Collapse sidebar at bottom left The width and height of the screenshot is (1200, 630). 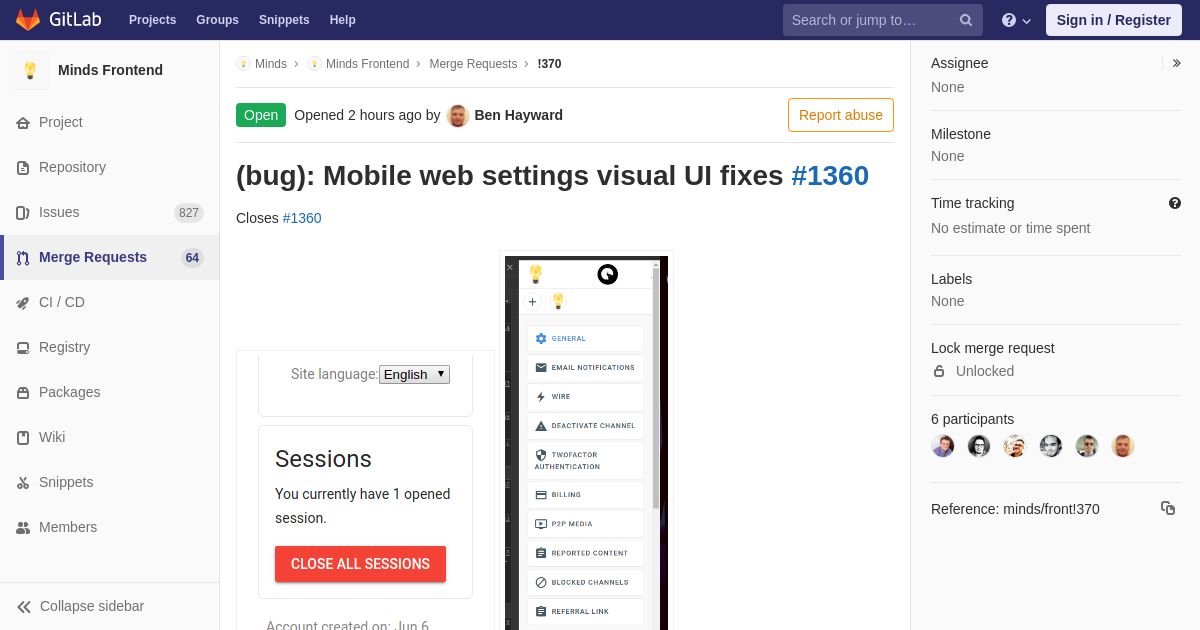tap(80, 606)
